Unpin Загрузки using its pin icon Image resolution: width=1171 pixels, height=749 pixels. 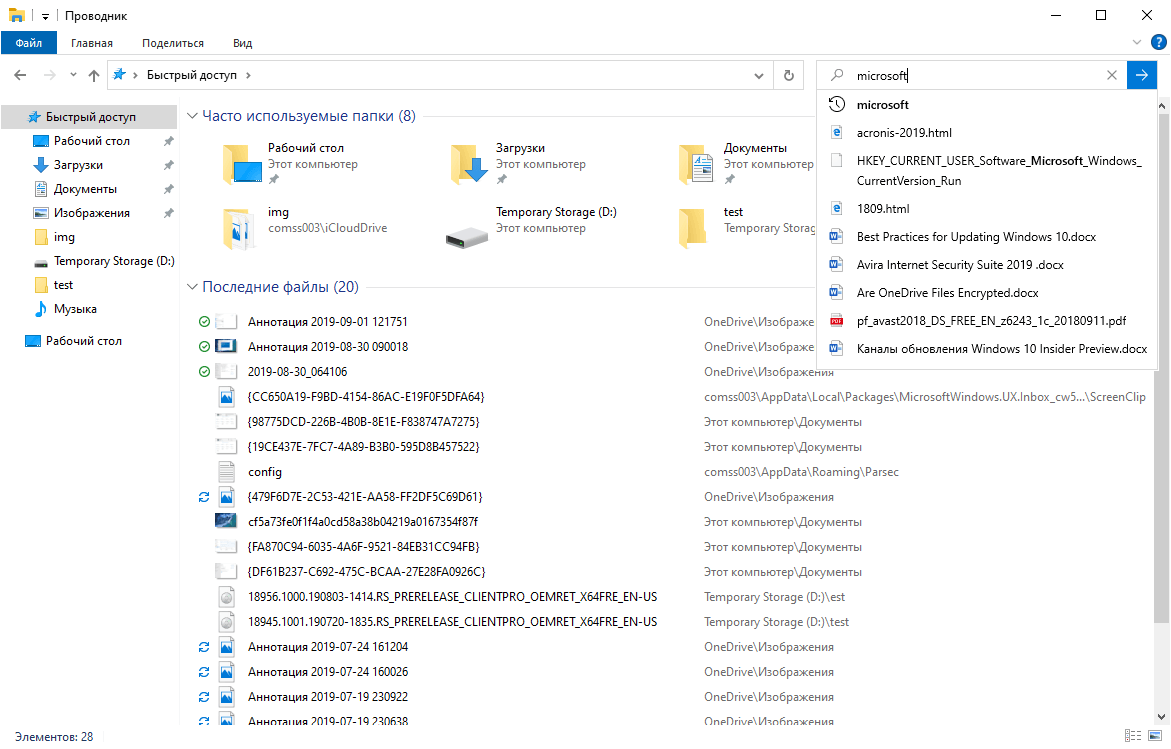[x=503, y=178]
